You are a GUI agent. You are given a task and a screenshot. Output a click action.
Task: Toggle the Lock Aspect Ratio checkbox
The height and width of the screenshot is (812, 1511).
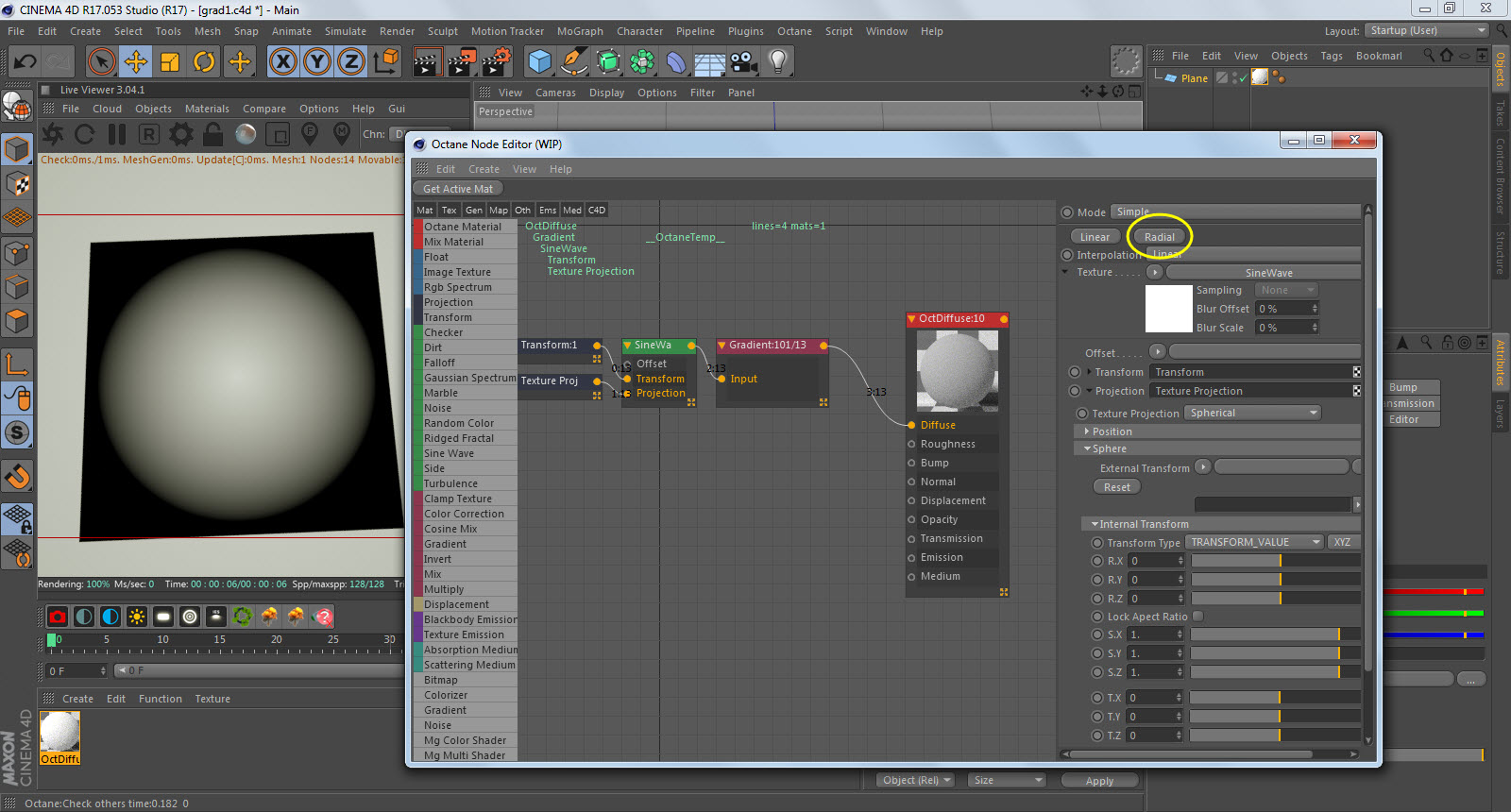tap(1197, 617)
